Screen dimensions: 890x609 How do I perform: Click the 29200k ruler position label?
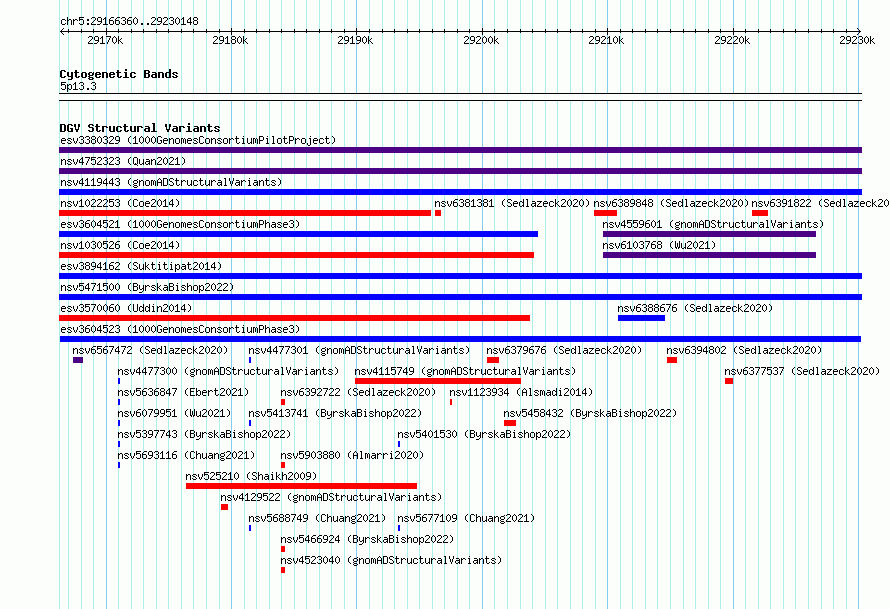click(x=481, y=40)
